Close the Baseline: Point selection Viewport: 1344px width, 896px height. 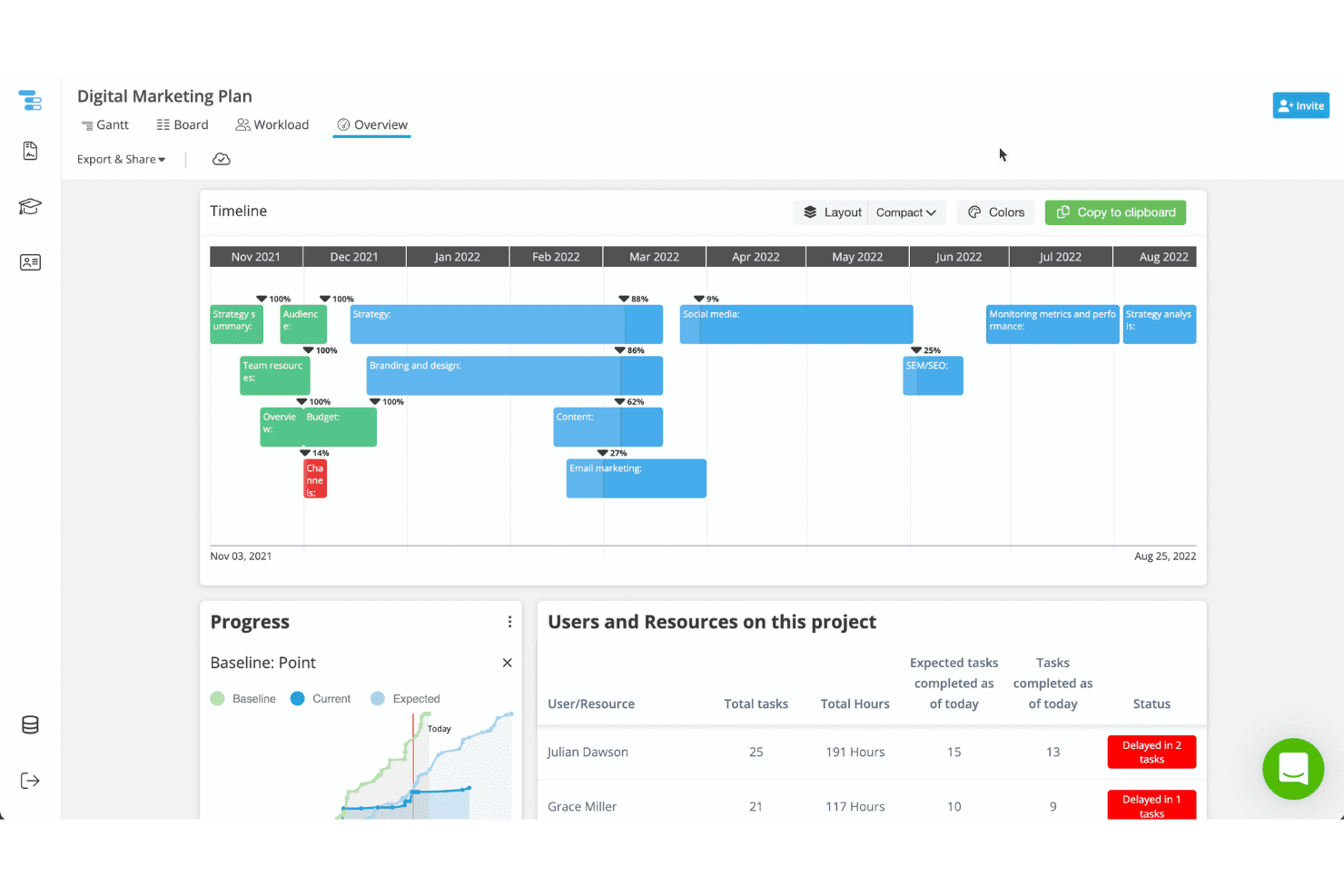508,663
